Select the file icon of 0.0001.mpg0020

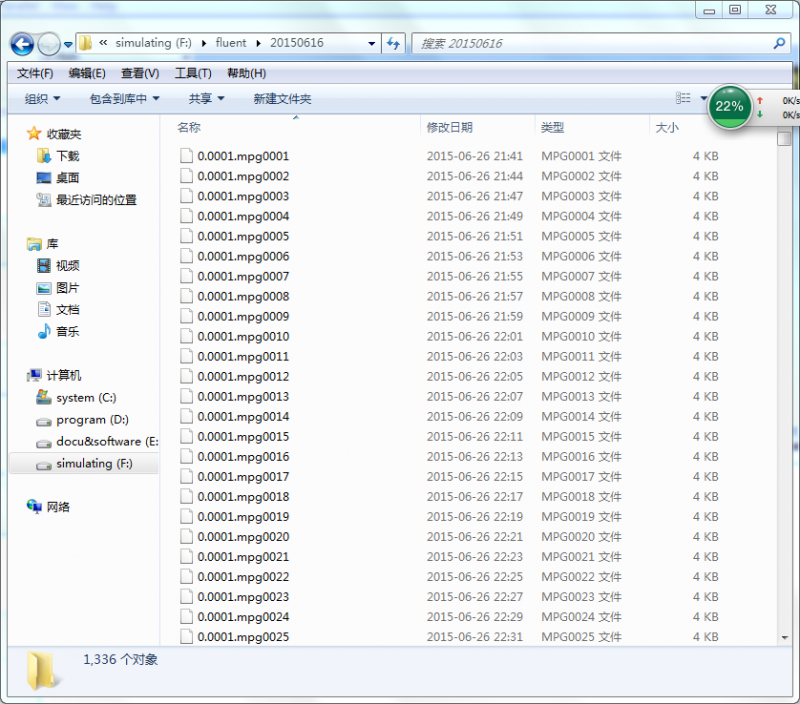point(187,536)
